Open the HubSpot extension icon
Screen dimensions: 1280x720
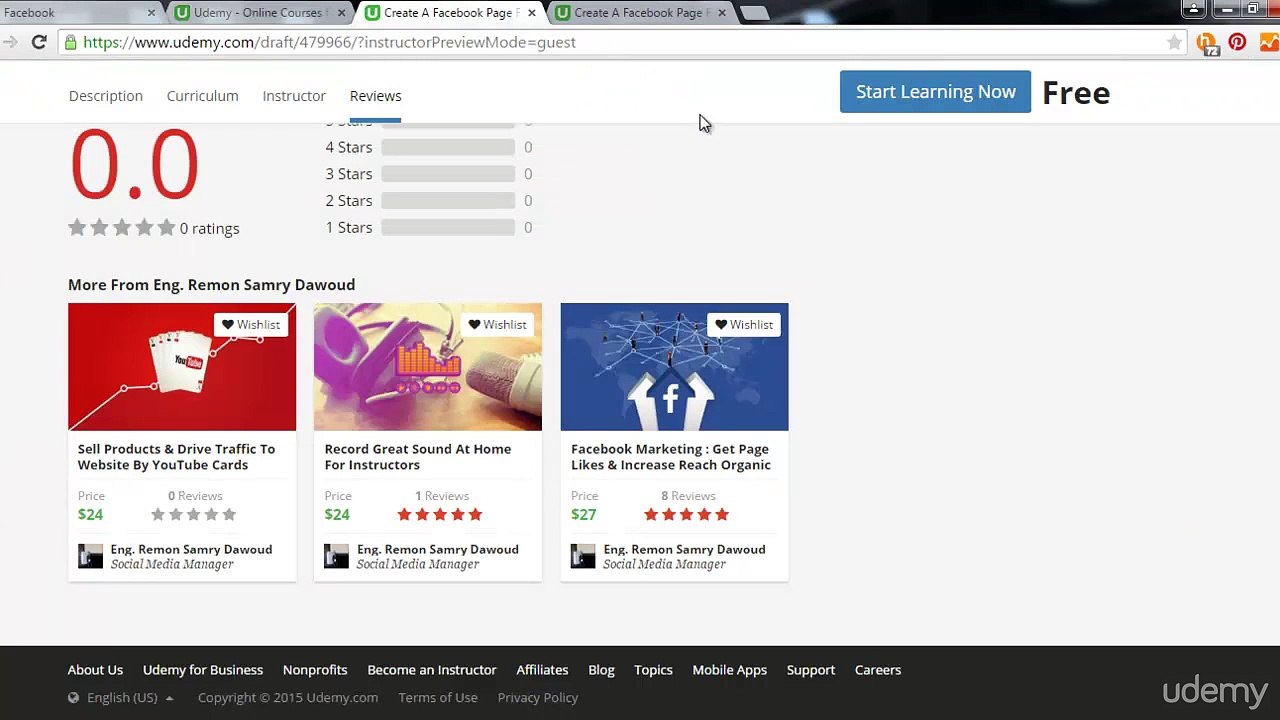(1207, 43)
